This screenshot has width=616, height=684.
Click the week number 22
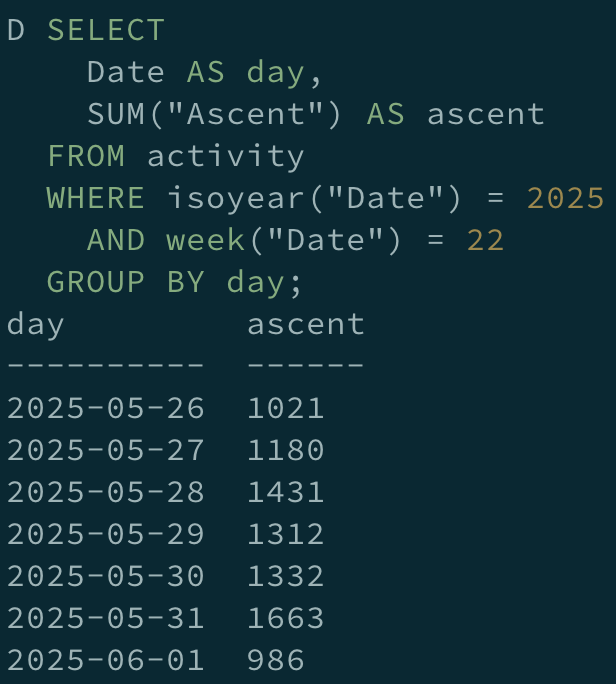click(486, 240)
